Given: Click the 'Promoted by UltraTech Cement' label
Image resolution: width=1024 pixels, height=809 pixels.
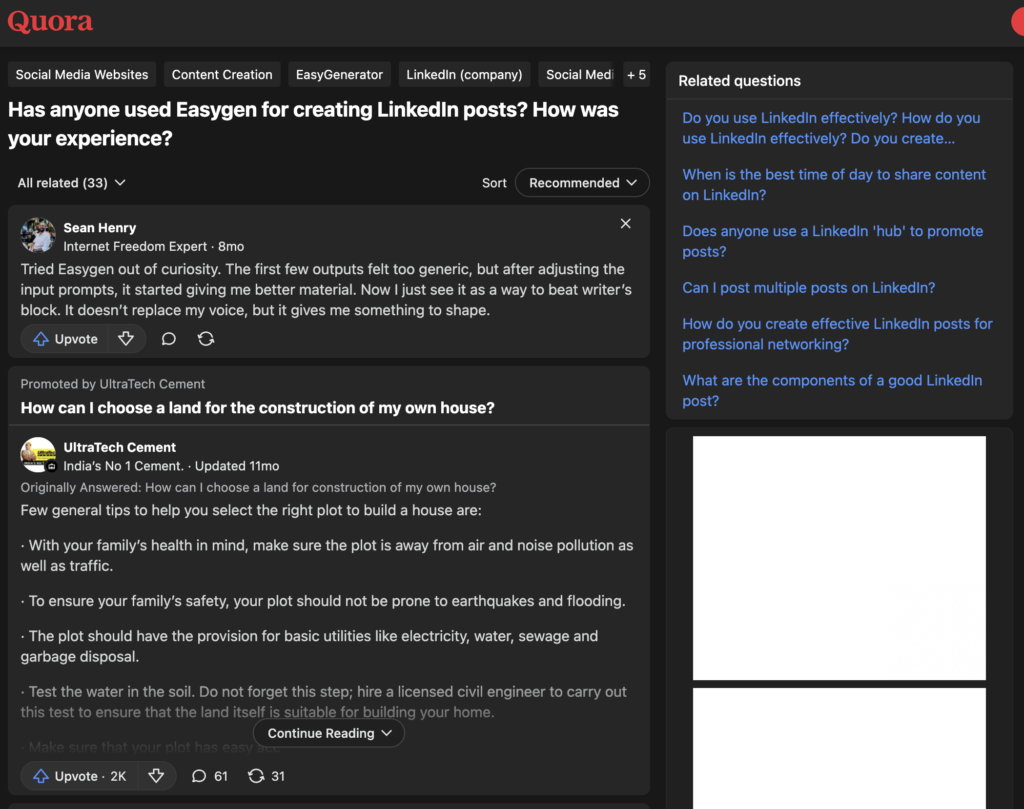Looking at the screenshot, I should pos(112,384).
